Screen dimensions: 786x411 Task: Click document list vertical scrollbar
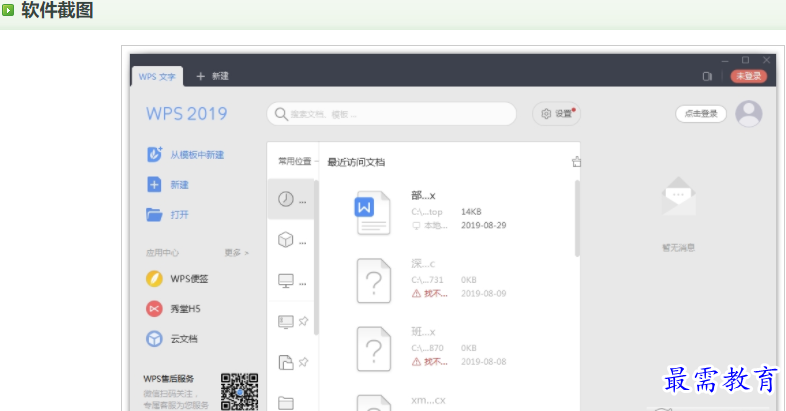pyautogui.click(x=577, y=219)
